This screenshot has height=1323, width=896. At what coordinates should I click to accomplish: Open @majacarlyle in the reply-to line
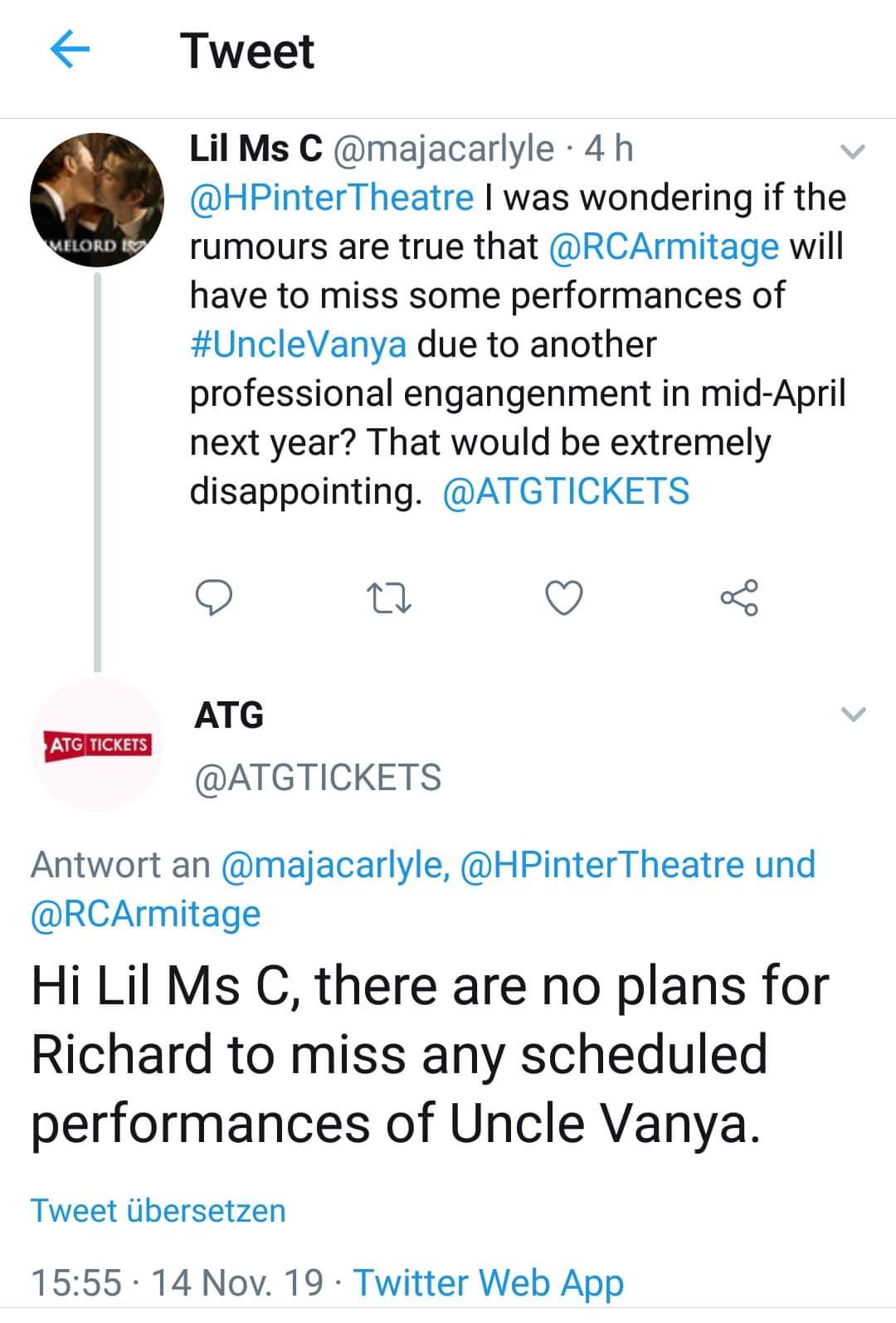tap(334, 865)
